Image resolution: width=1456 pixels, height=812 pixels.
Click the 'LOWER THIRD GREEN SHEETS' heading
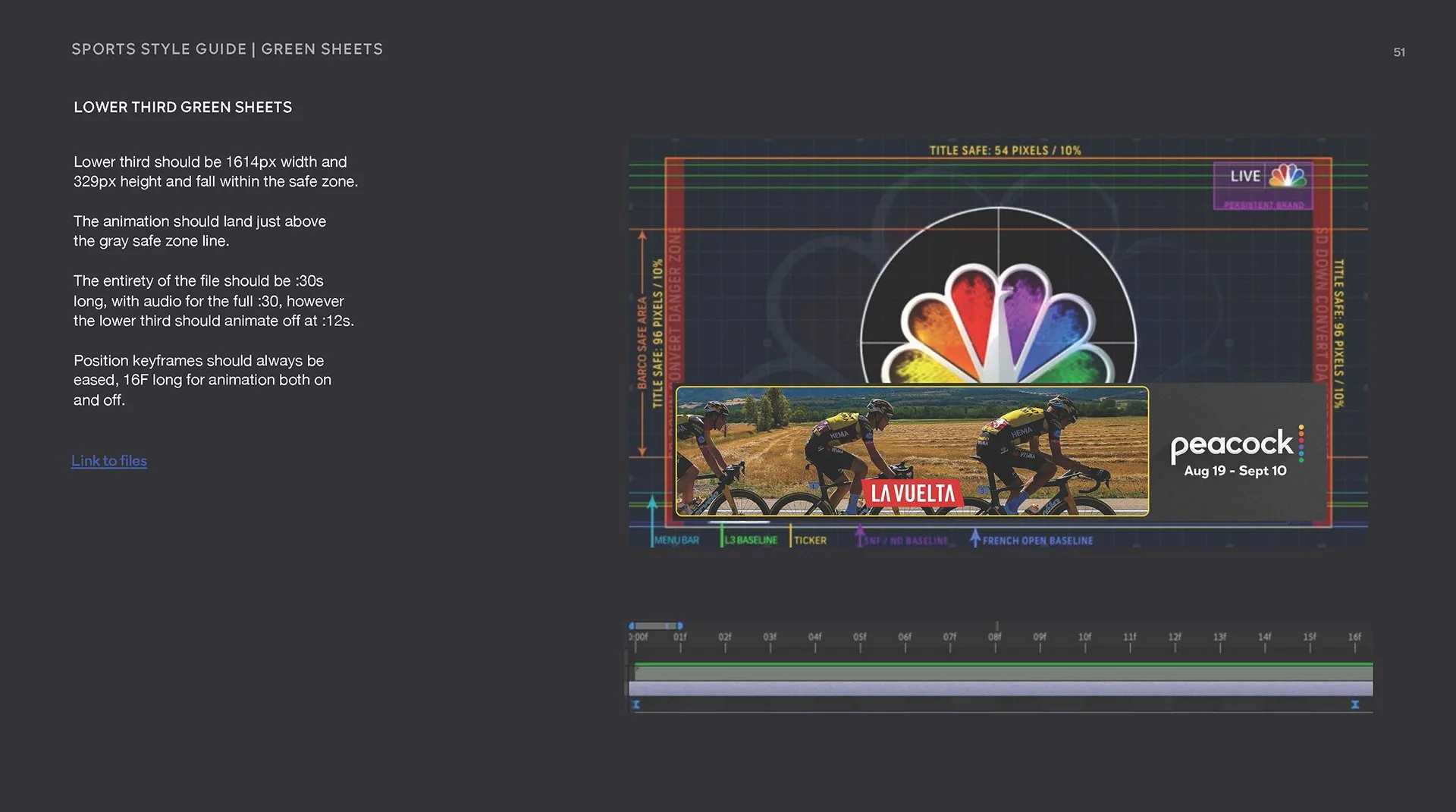tap(183, 108)
